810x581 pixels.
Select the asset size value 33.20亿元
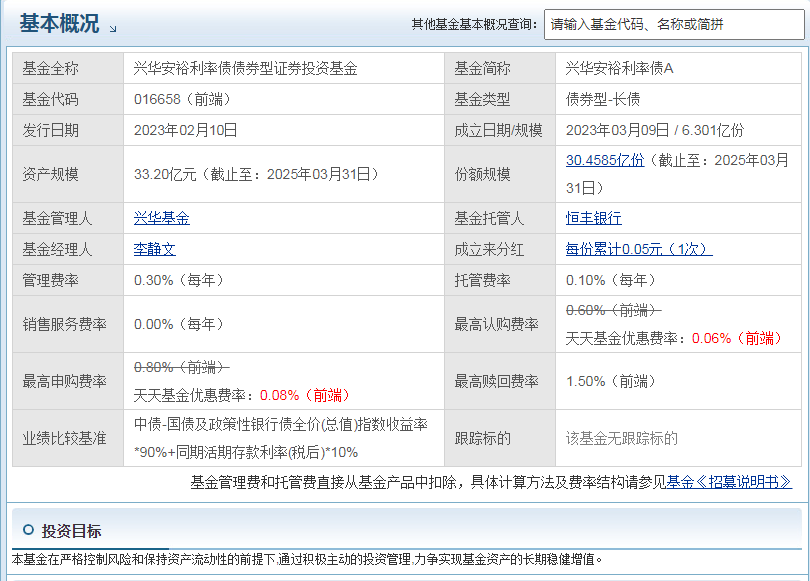tap(165, 174)
